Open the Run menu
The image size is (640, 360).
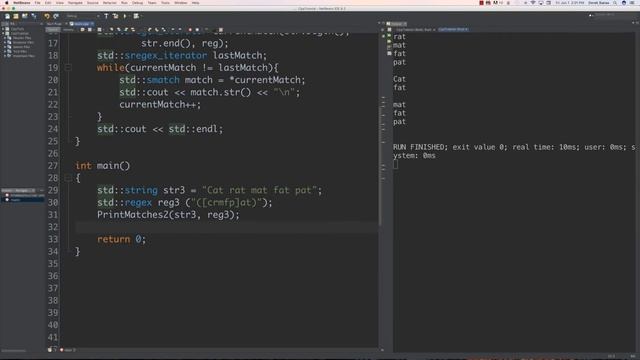click(124, 3)
